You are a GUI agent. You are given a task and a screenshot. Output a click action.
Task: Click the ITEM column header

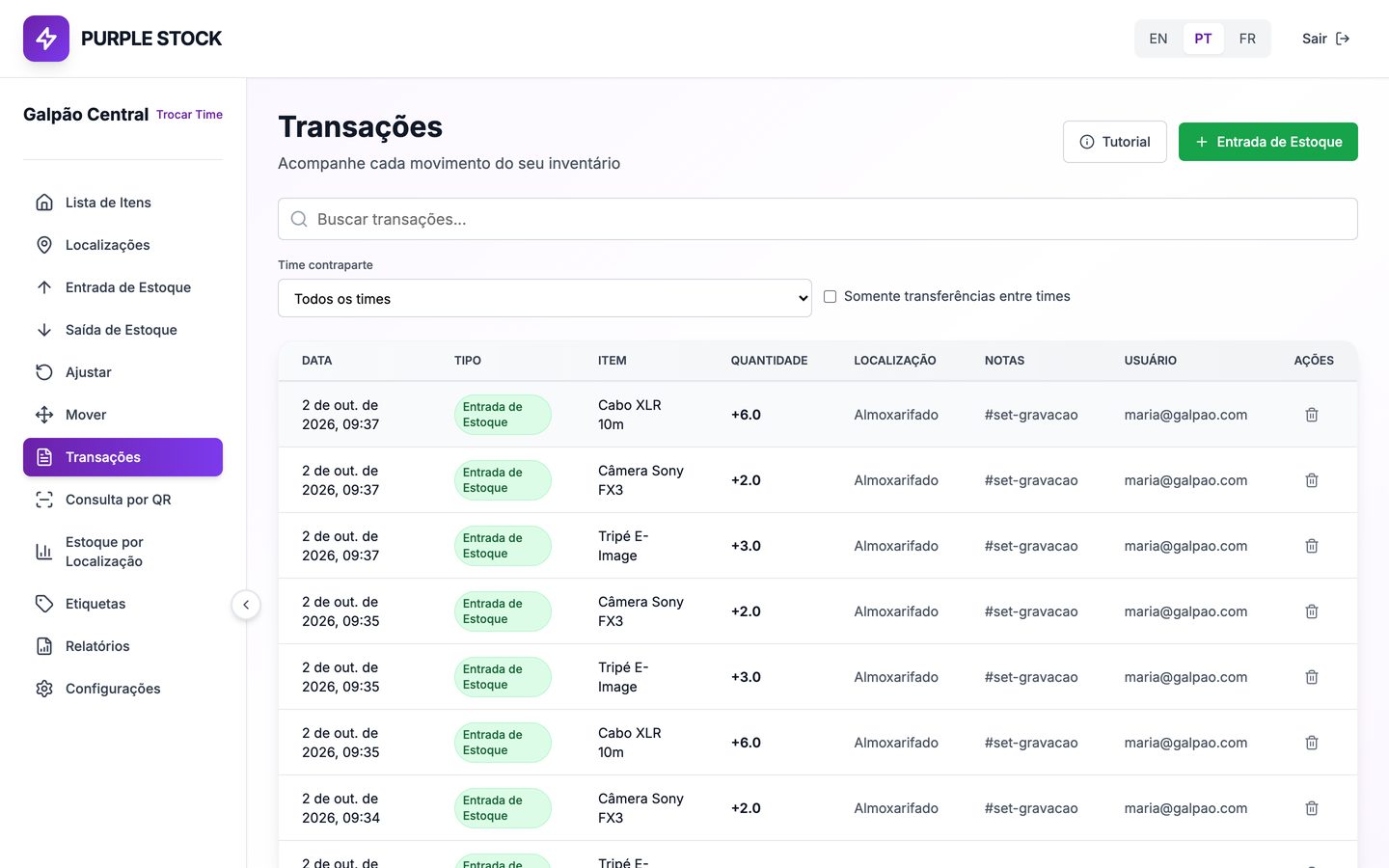pos(613,361)
